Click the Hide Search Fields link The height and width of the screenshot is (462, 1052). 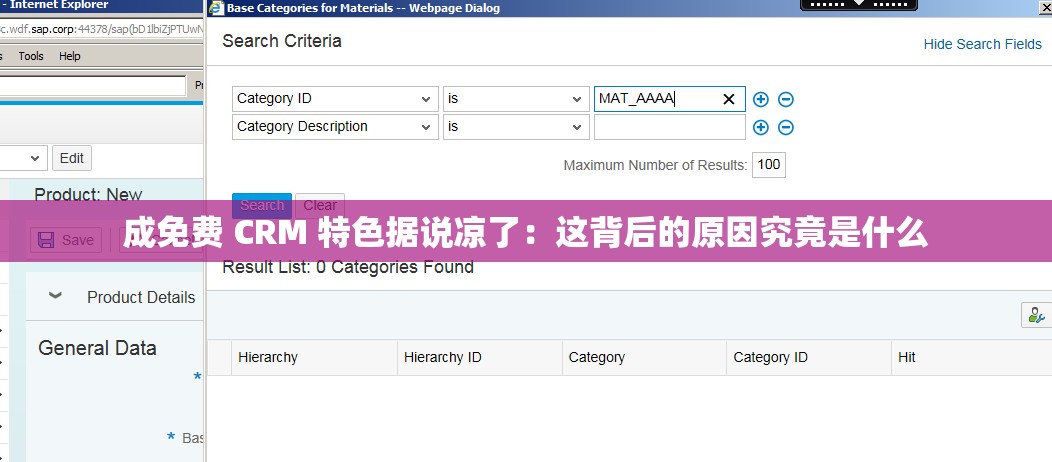[982, 44]
